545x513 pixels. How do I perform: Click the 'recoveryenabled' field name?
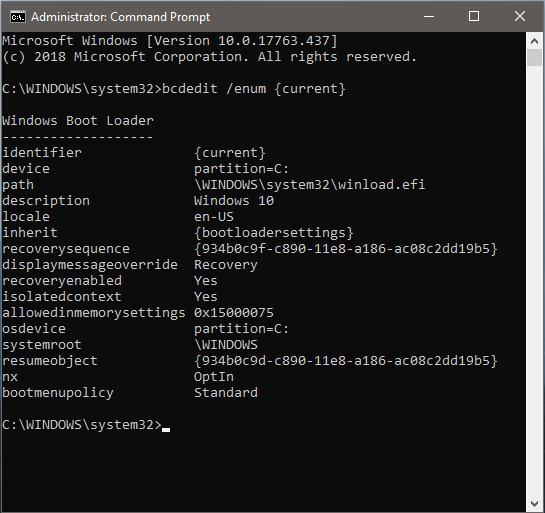point(62,280)
